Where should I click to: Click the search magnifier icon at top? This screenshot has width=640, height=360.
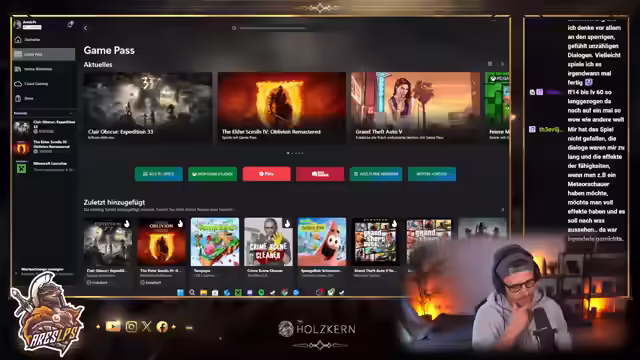pos(234,28)
